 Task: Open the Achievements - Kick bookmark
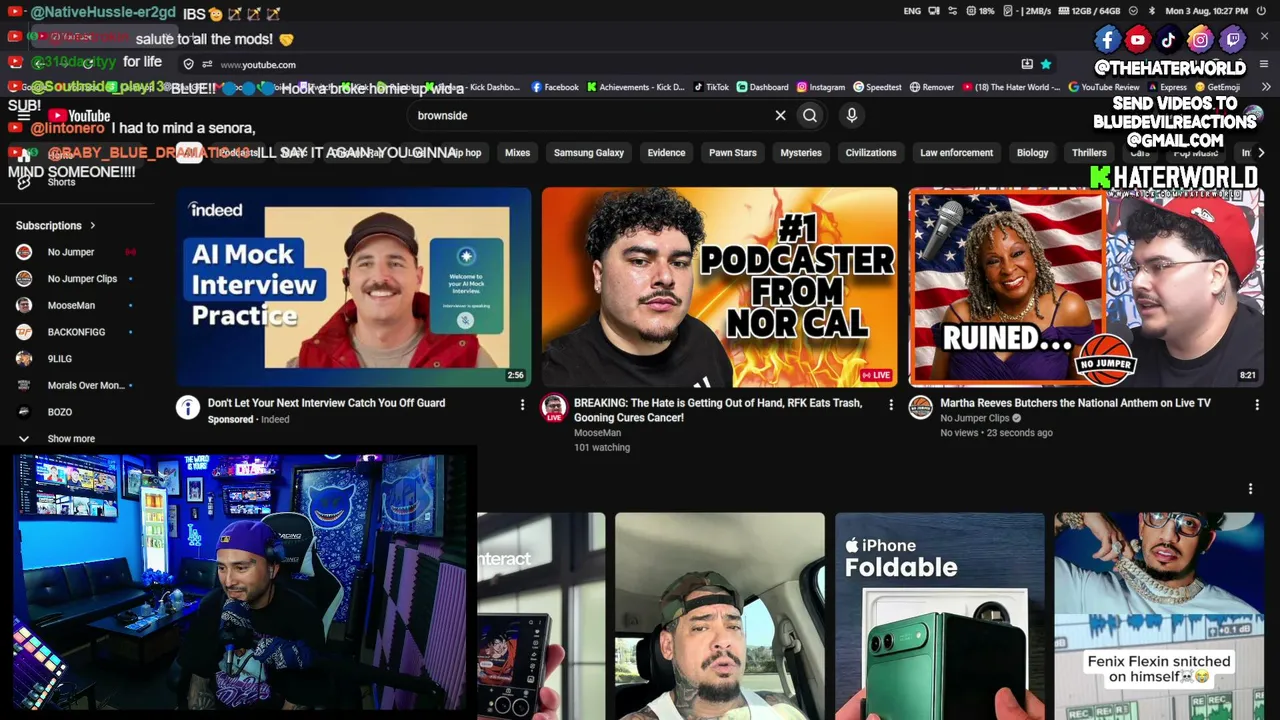click(x=635, y=87)
